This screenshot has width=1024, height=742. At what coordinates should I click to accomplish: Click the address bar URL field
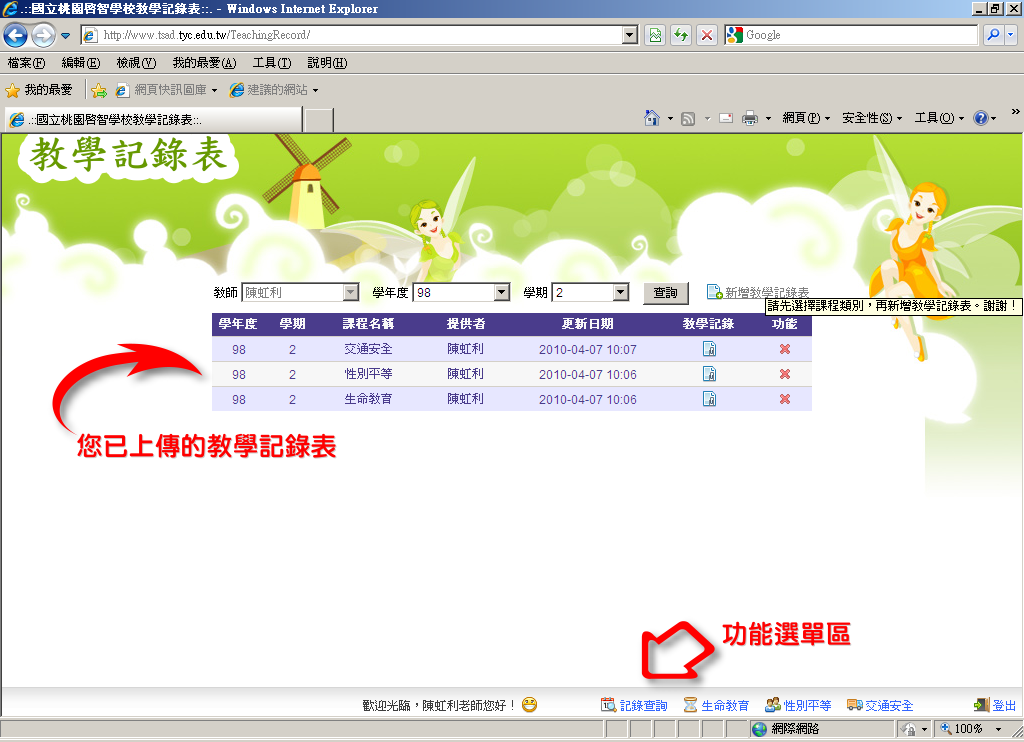360,35
